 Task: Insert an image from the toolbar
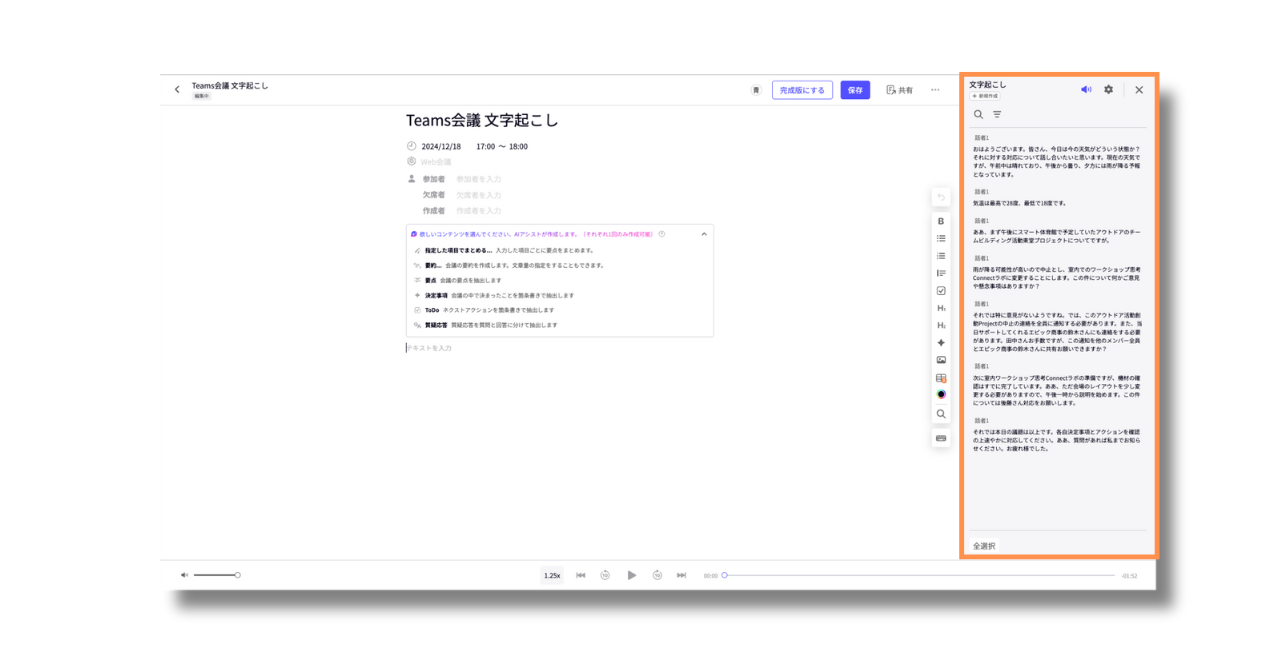point(940,360)
